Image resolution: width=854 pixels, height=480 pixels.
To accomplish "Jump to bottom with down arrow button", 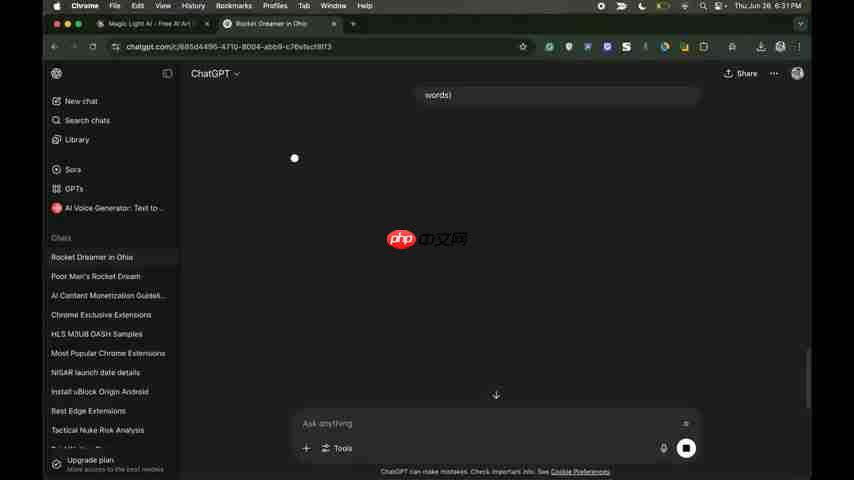I will click(x=496, y=396).
